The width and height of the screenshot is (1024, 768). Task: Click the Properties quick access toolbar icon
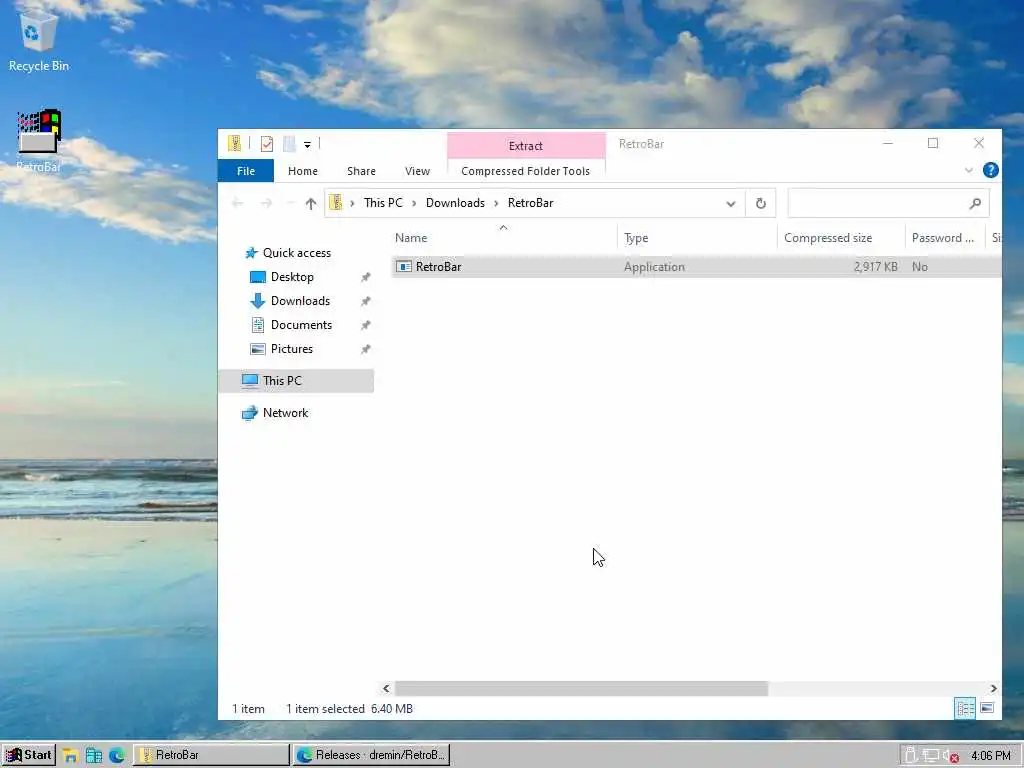click(x=266, y=144)
